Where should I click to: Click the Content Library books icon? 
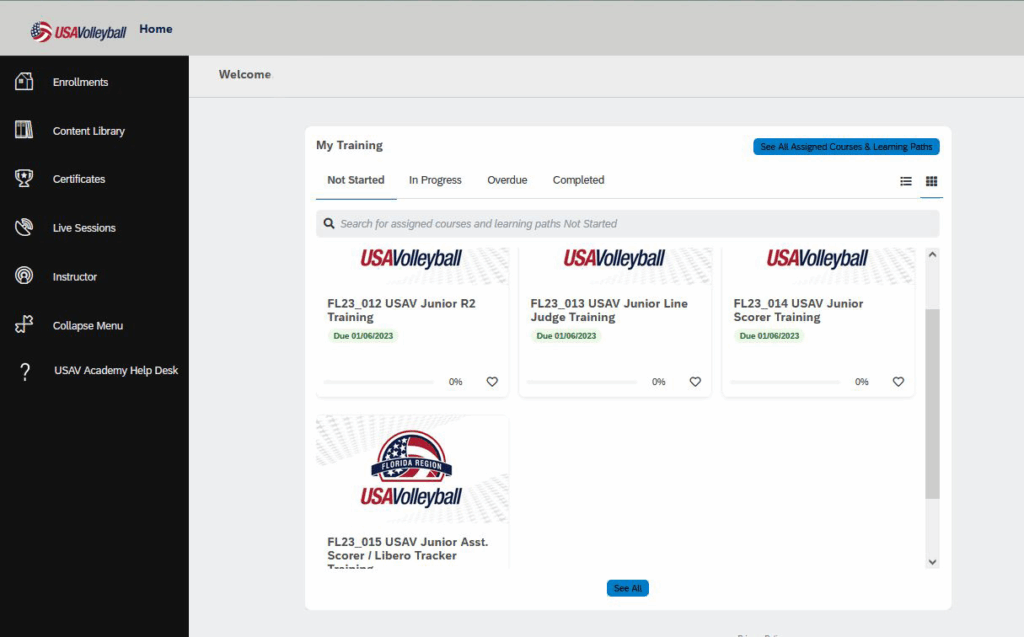pos(24,129)
